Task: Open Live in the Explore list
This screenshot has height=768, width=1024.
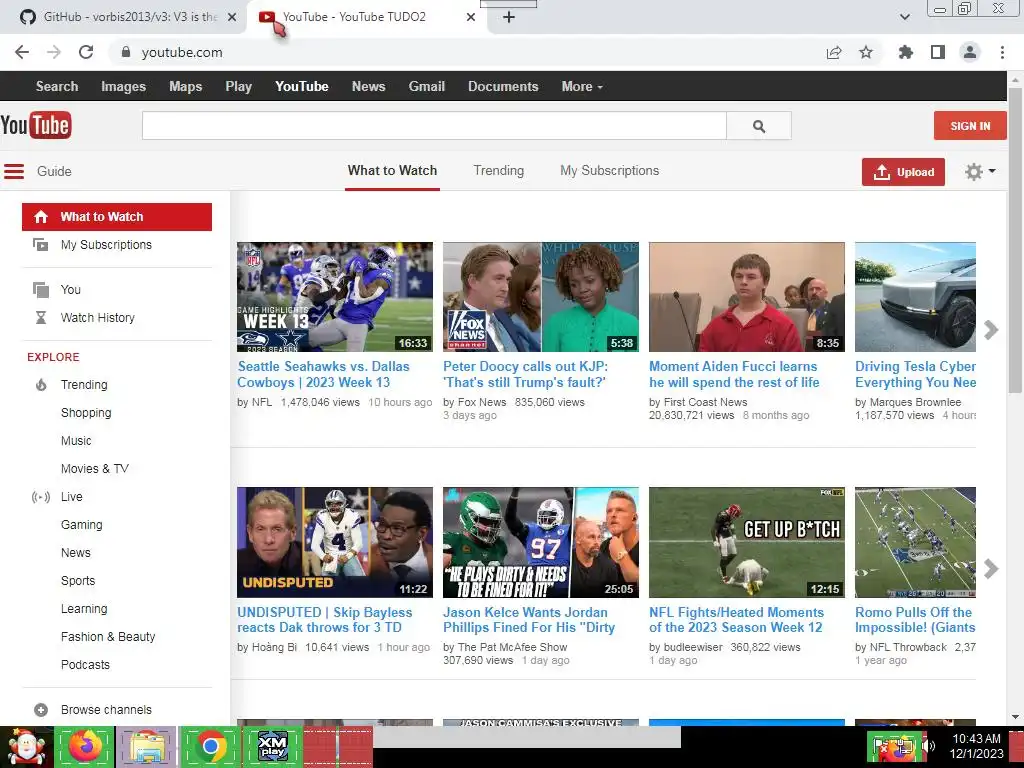Action: pos(71,497)
